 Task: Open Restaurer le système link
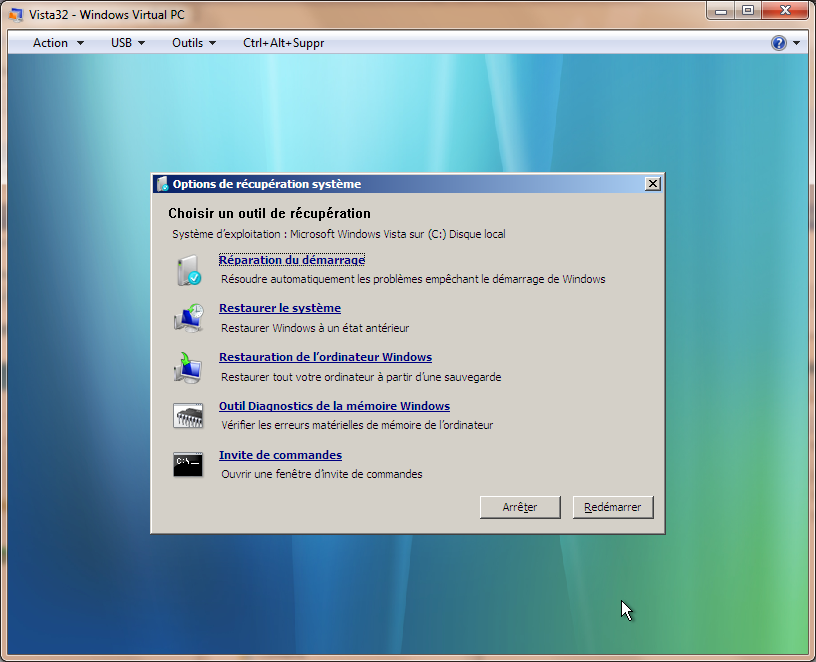pos(280,308)
